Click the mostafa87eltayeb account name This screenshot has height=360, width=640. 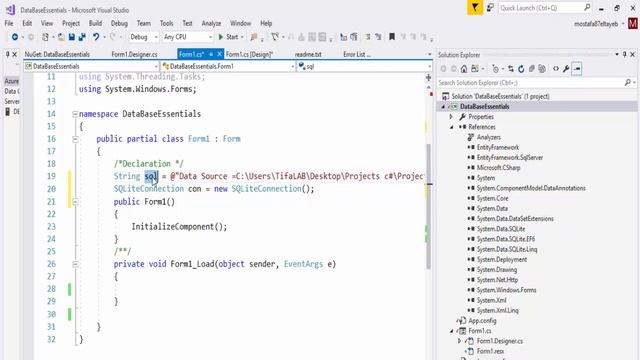pyautogui.click(x=596, y=24)
